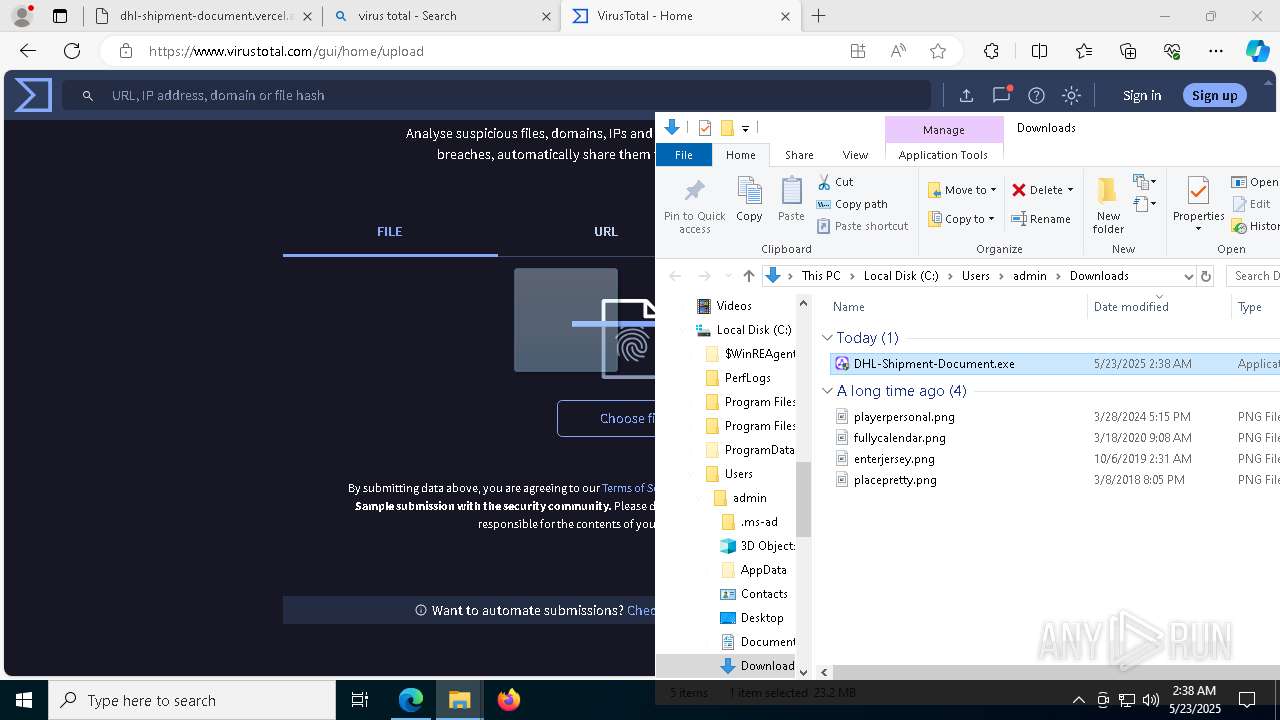Open browser extensions icon
This screenshot has height=720, width=1280.
point(991,51)
